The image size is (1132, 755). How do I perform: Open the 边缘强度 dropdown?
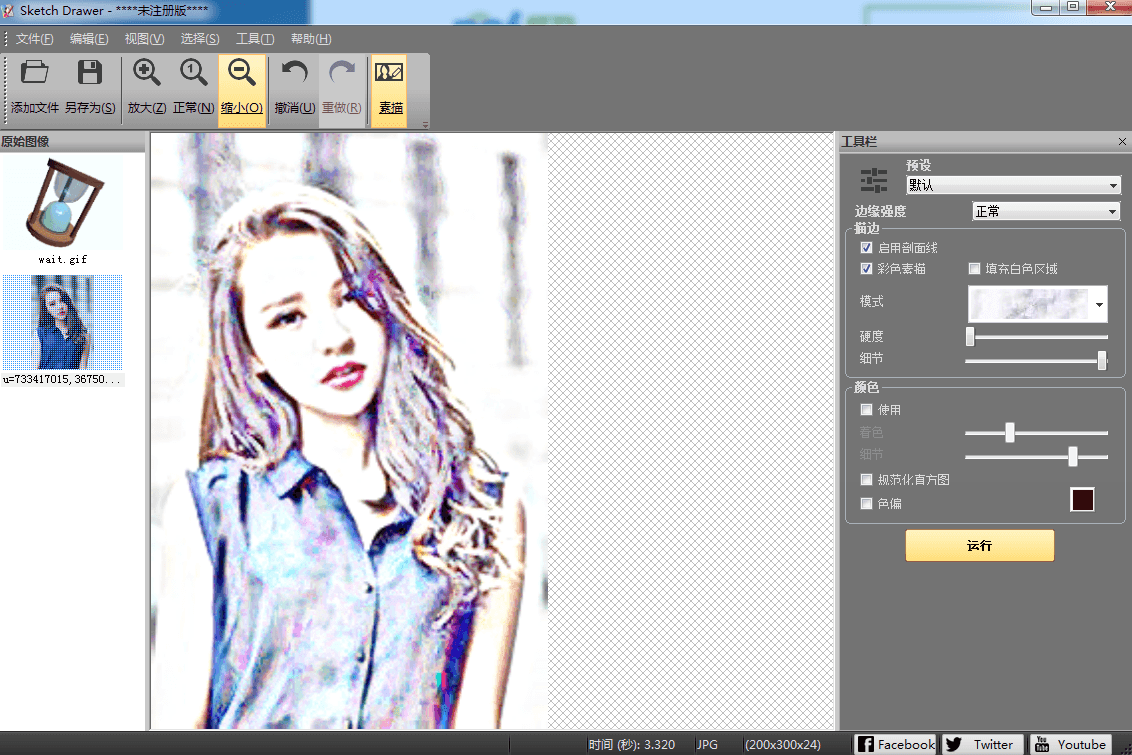click(1046, 211)
